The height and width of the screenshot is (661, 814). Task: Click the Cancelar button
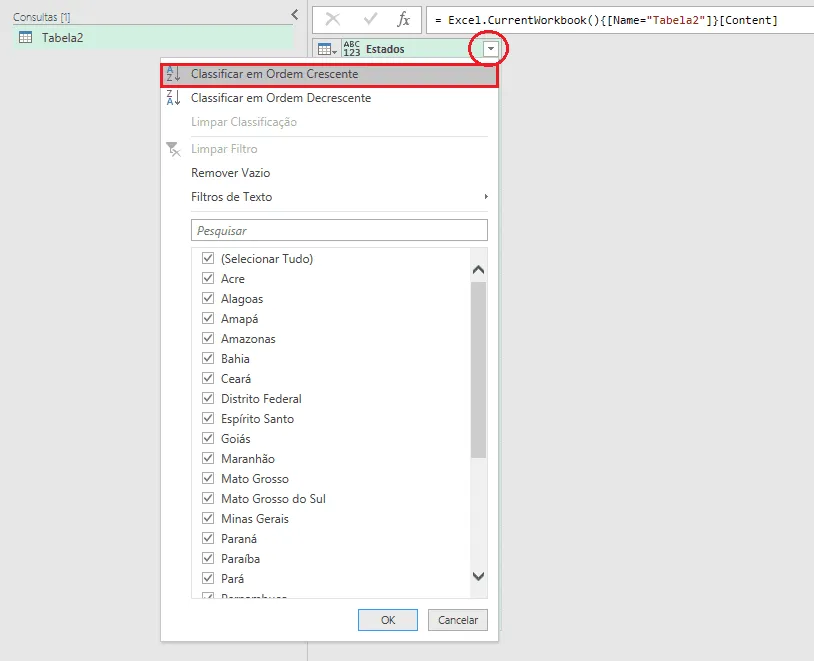click(458, 620)
